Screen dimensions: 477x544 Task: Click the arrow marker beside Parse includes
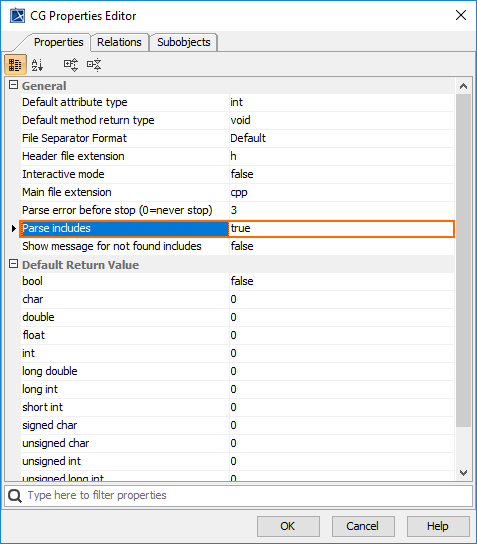click(x=13, y=229)
